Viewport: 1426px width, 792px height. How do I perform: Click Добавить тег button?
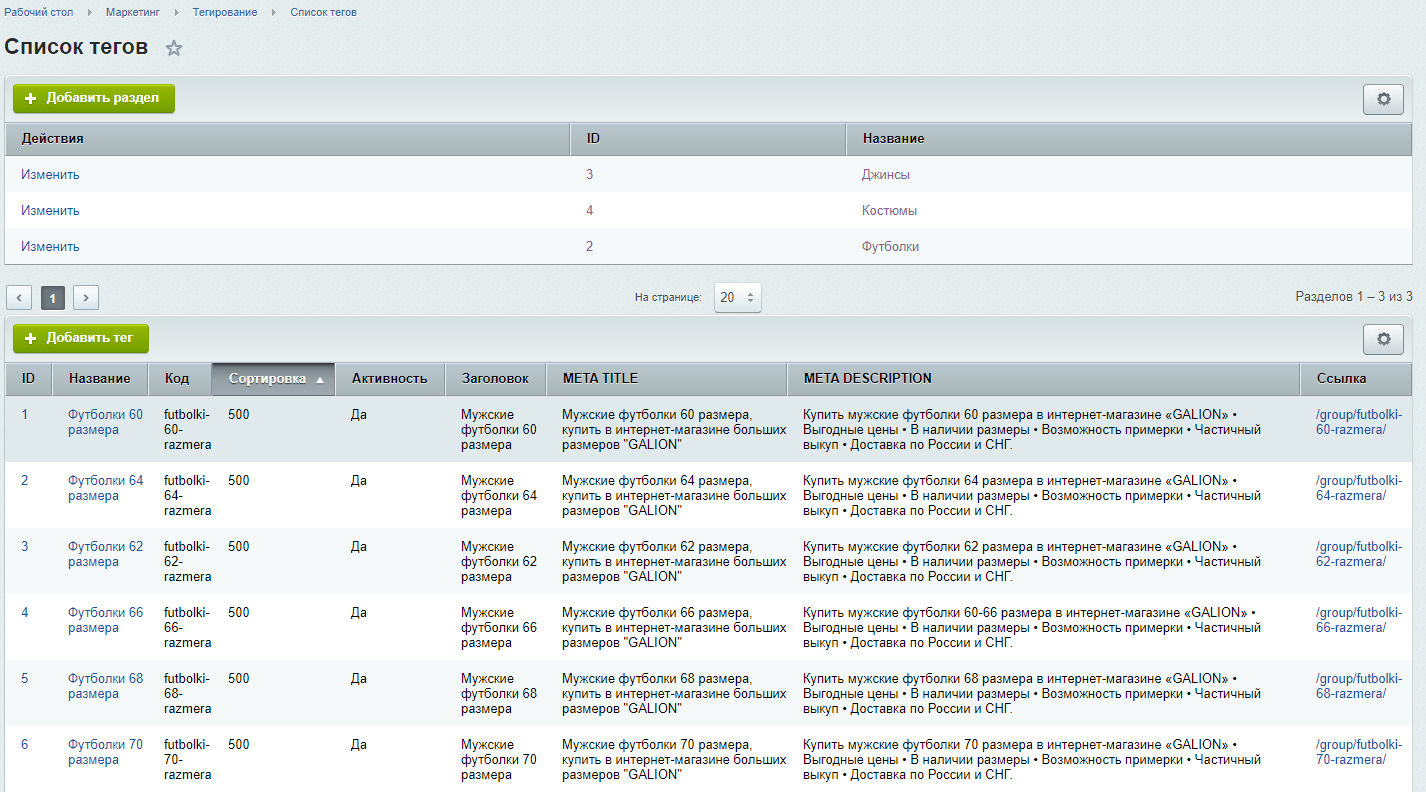pyautogui.click(x=81, y=338)
